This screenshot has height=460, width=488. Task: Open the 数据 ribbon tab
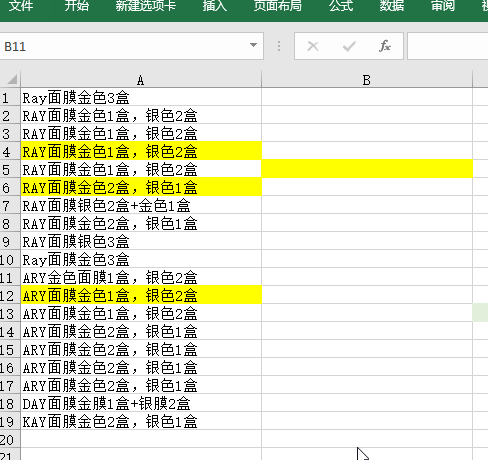[x=392, y=6]
